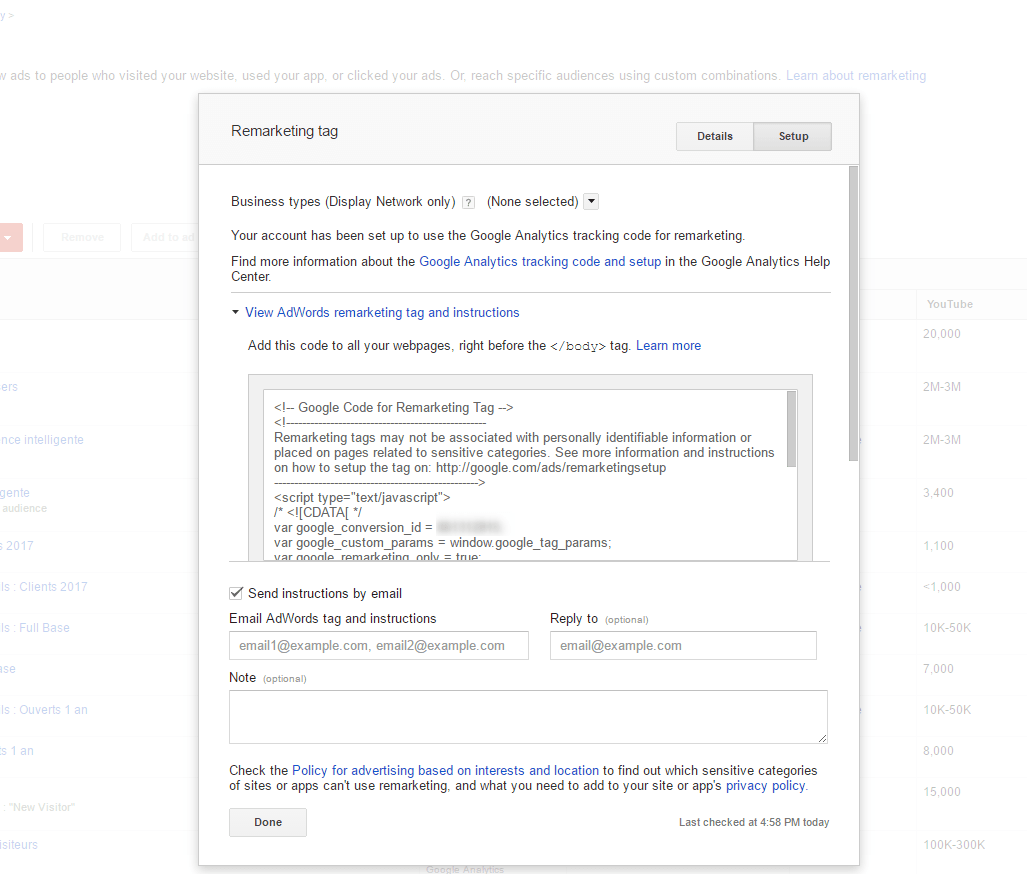Open Learn more link about body tag
The height and width of the screenshot is (874, 1027).
pos(668,345)
